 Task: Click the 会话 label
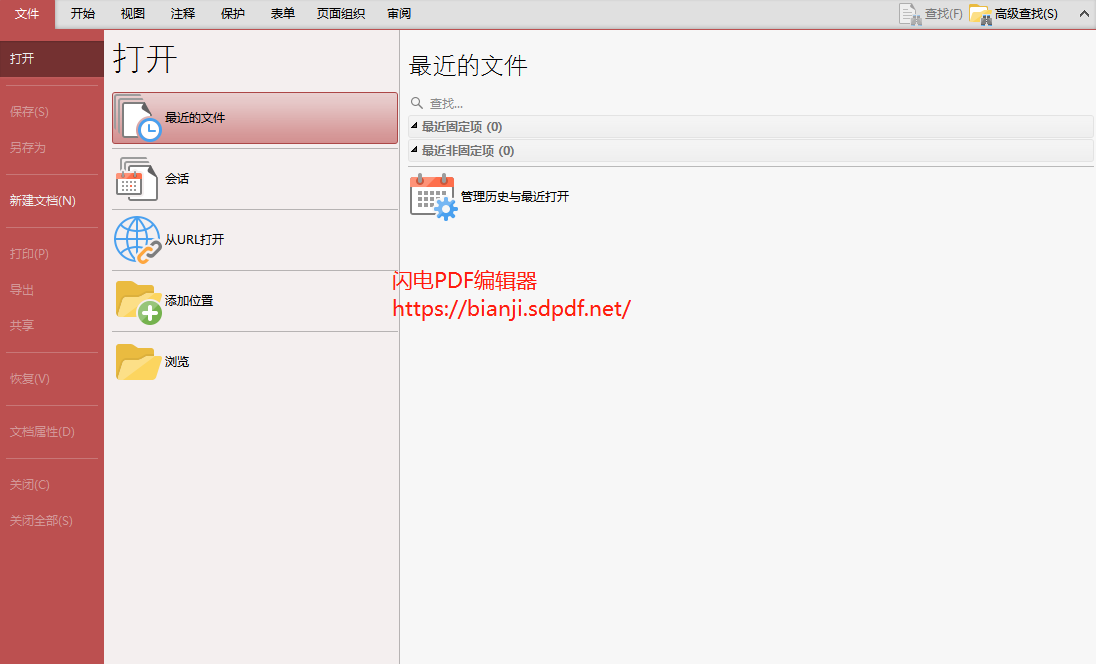coord(177,179)
